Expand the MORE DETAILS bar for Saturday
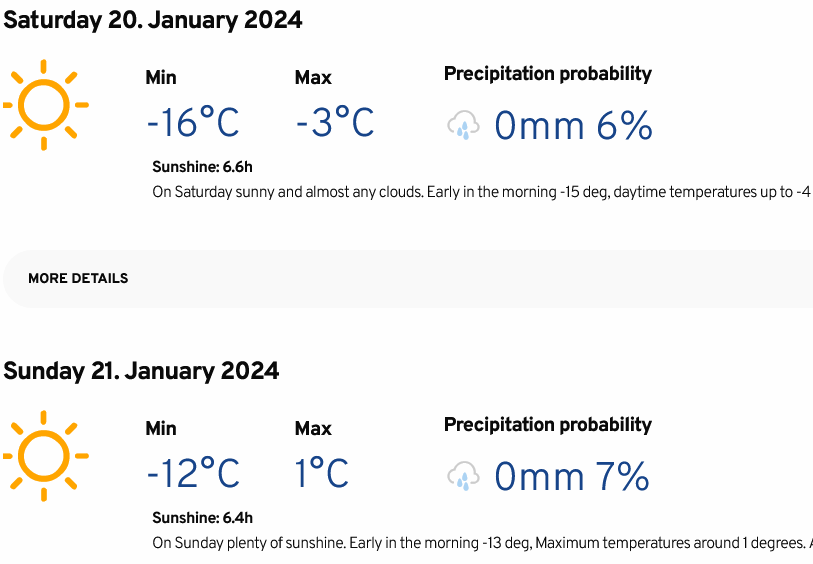Screen dimensions: 813x564 coord(408,278)
